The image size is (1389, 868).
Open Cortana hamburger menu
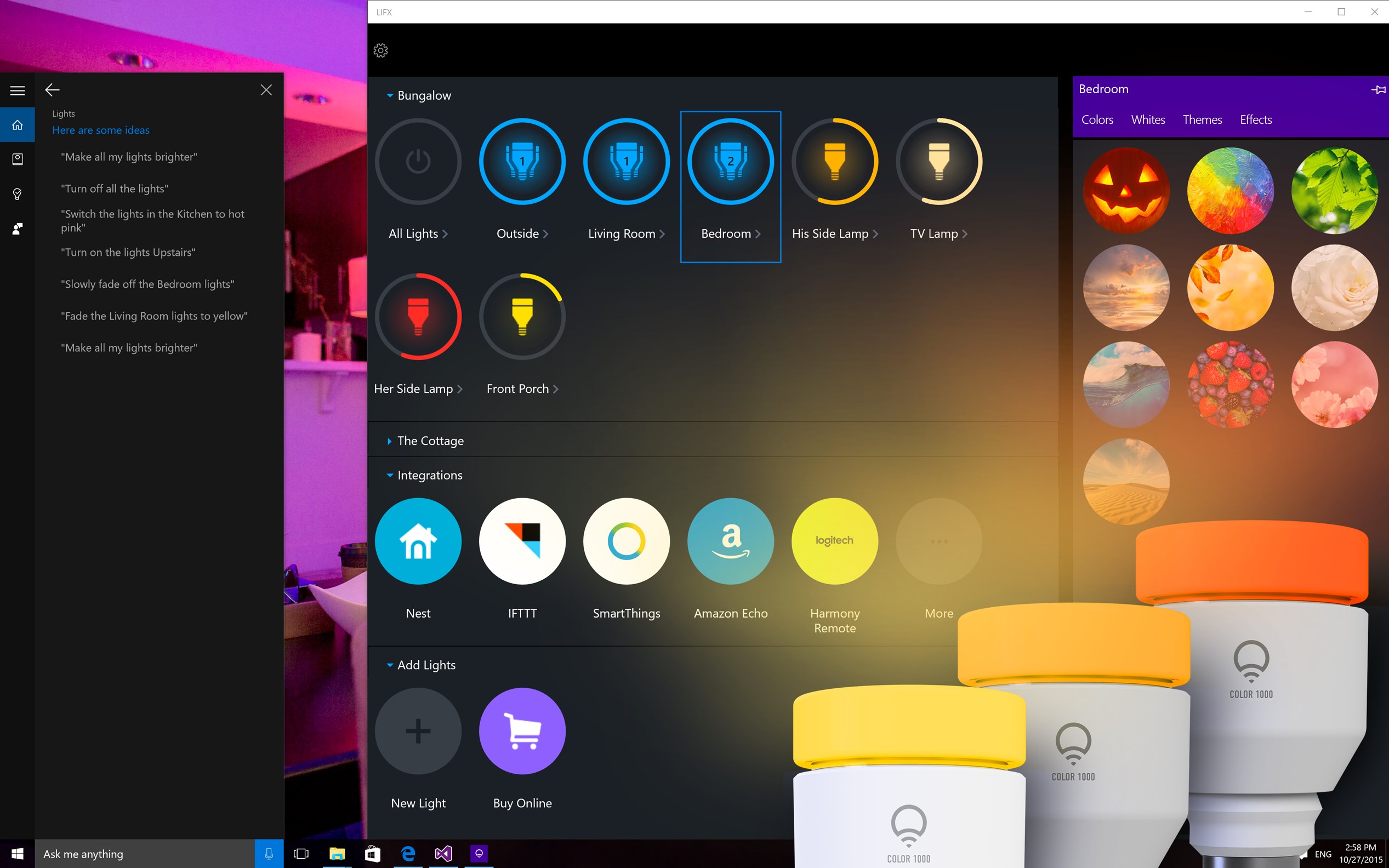(17, 90)
